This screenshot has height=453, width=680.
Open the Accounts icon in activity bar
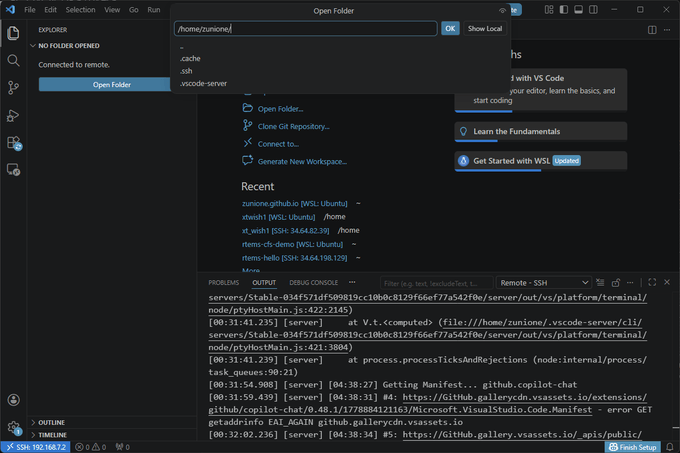13,400
